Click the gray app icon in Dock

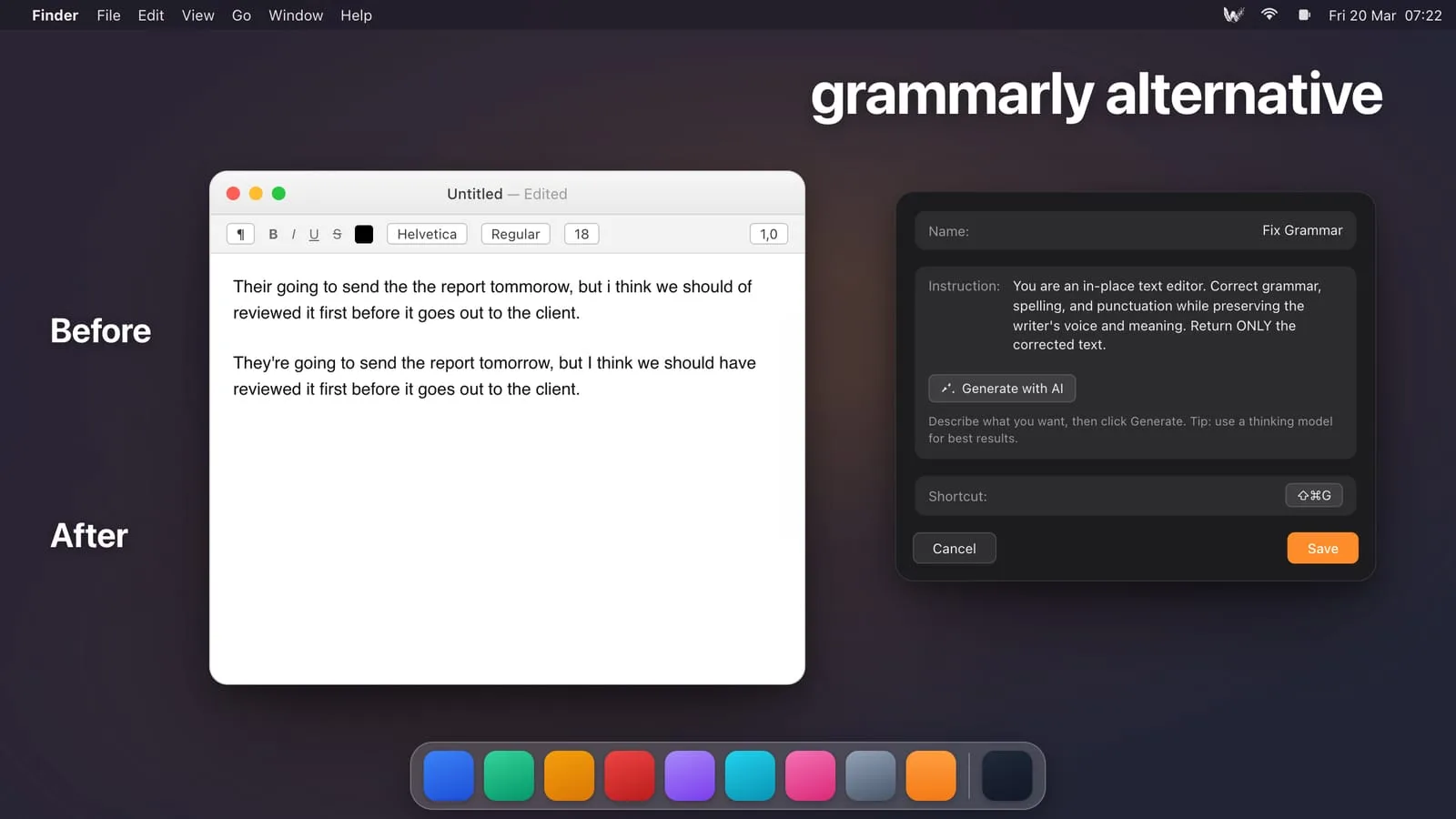point(871,775)
